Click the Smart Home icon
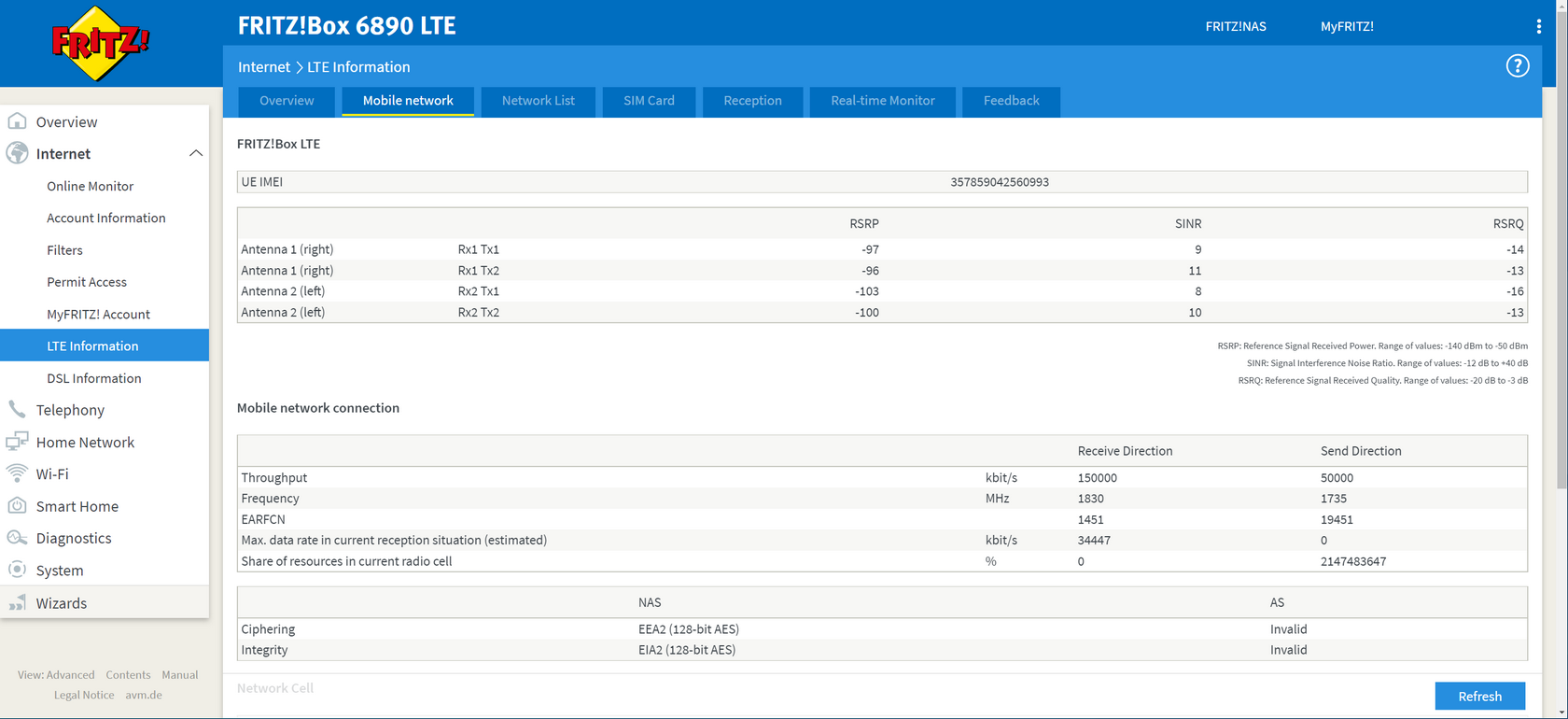 (x=17, y=506)
